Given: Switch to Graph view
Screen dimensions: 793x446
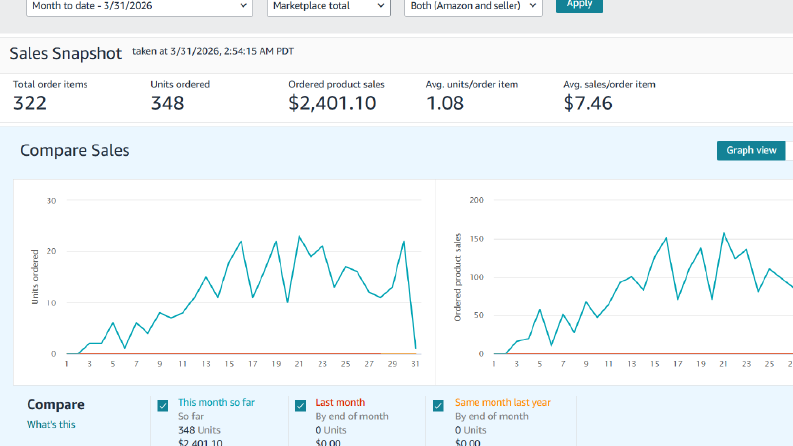Looking at the screenshot, I should (751, 150).
